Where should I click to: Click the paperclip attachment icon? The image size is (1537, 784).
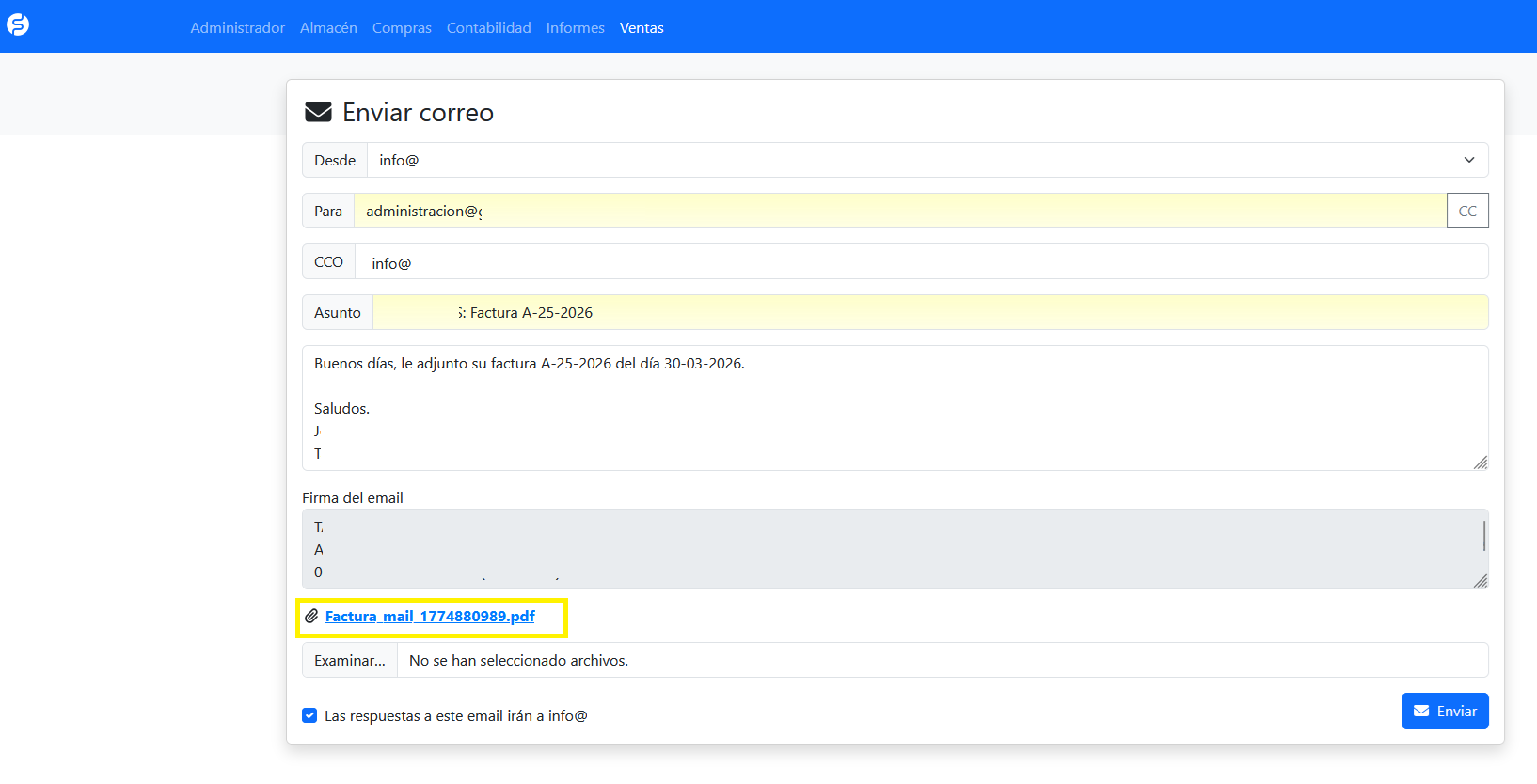311,617
